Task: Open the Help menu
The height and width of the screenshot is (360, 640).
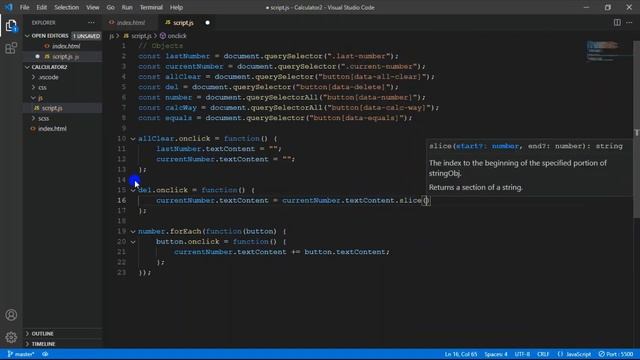Action: click(x=176, y=7)
